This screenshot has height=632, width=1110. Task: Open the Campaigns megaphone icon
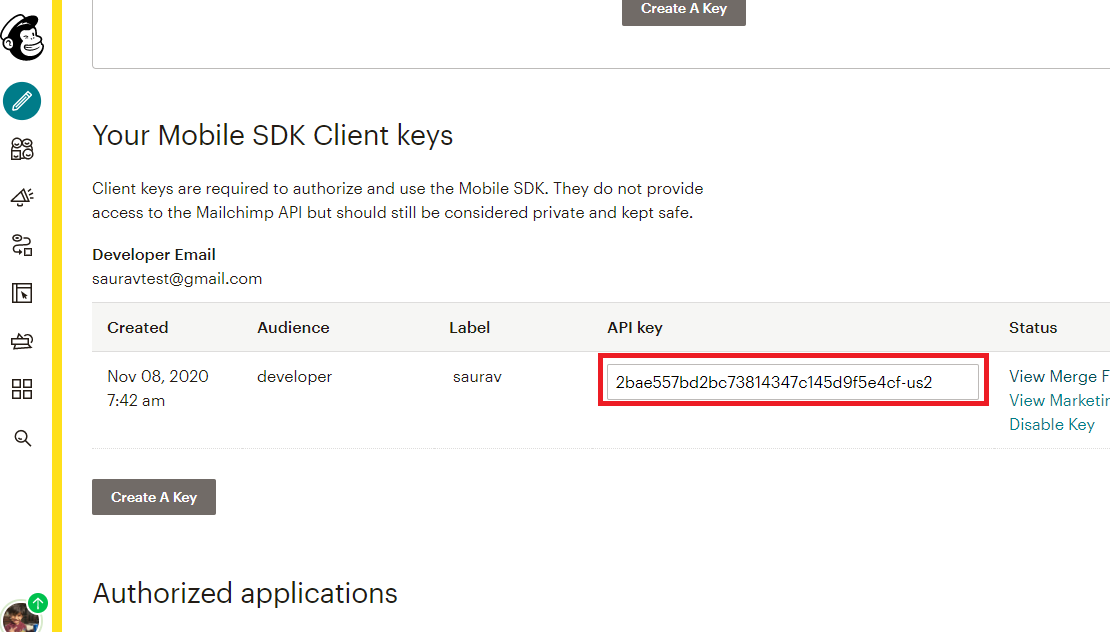click(22, 197)
